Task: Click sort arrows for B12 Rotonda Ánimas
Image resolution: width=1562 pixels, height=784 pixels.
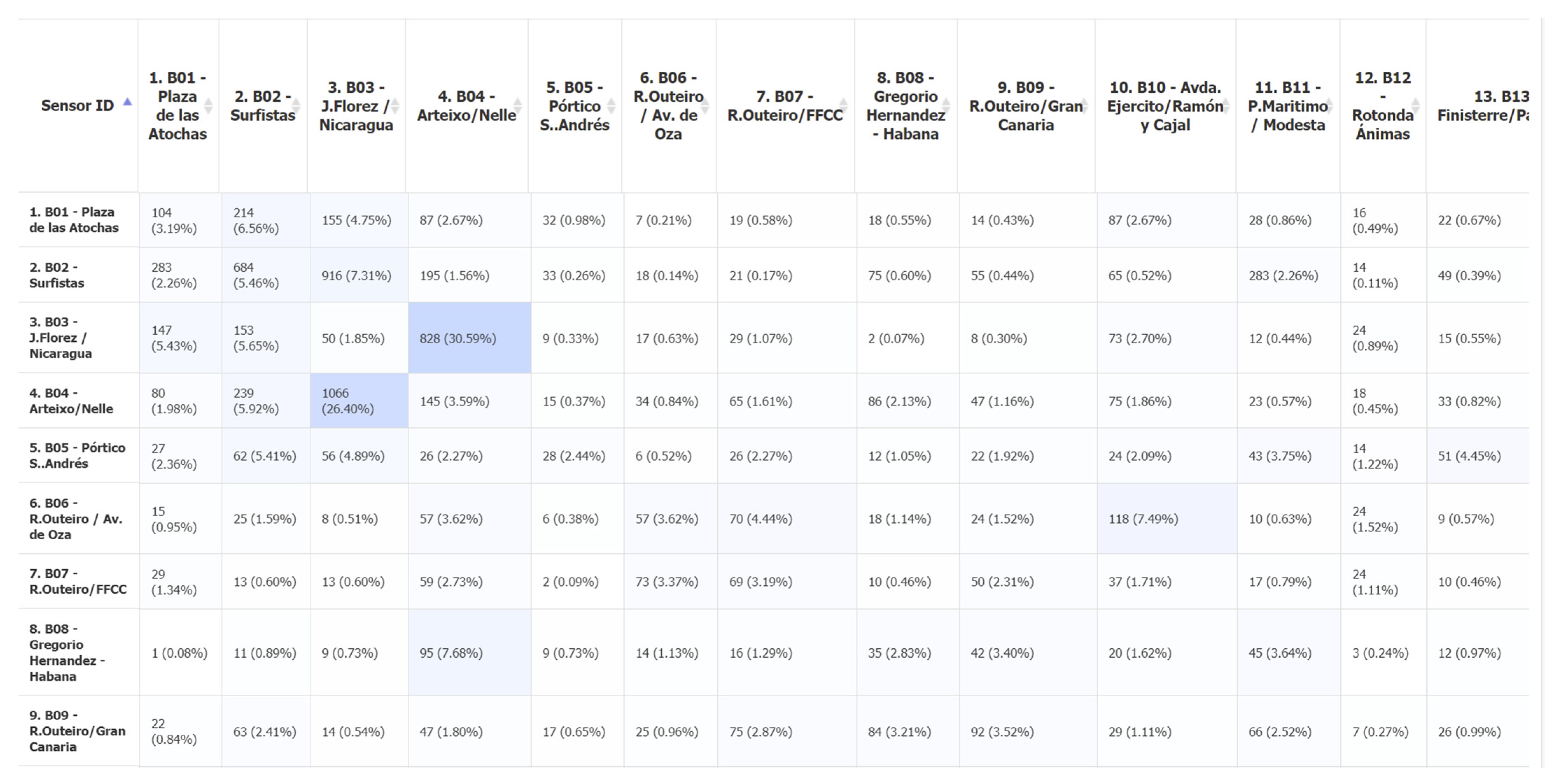Action: [1415, 105]
